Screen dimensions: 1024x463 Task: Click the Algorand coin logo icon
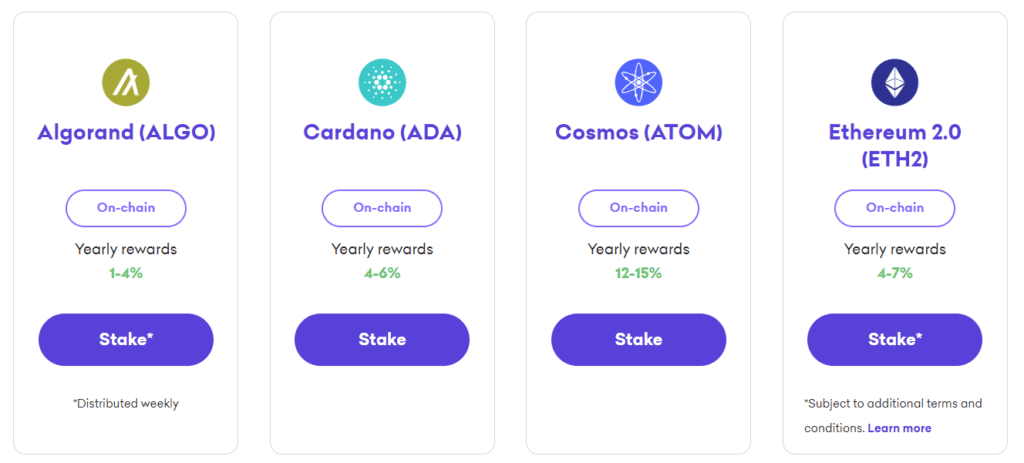pos(126,82)
